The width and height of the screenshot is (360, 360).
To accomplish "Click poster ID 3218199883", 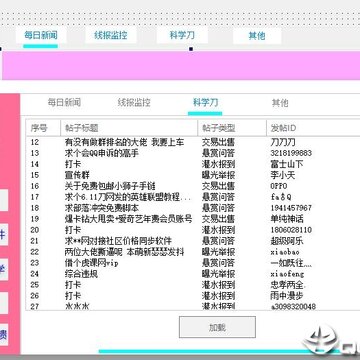I will pyautogui.click(x=291, y=153).
